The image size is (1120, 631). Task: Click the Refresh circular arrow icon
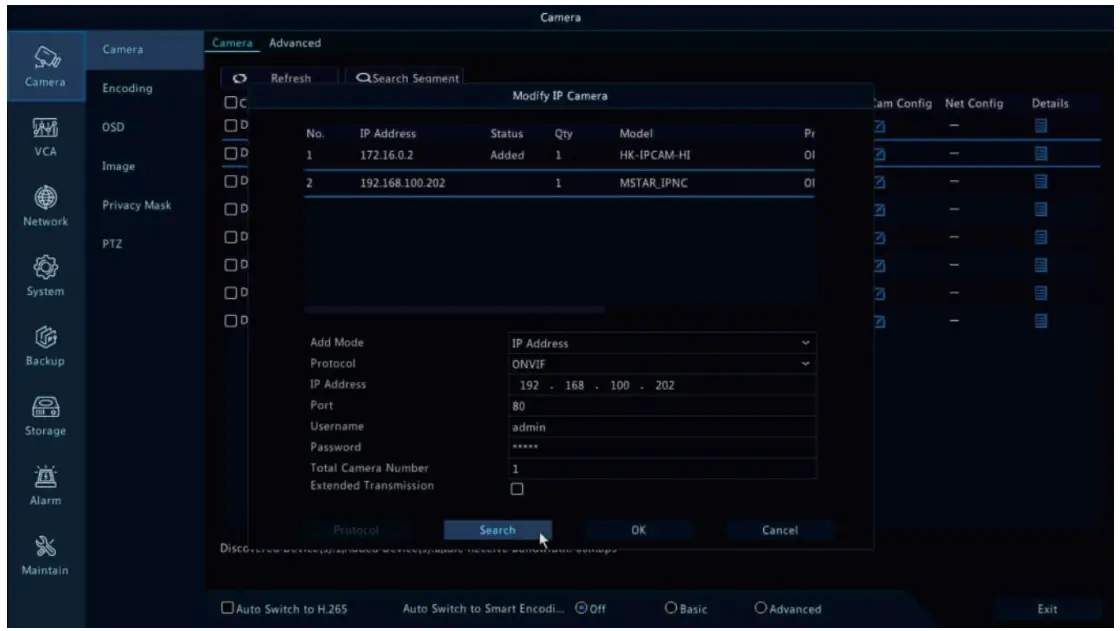click(239, 79)
